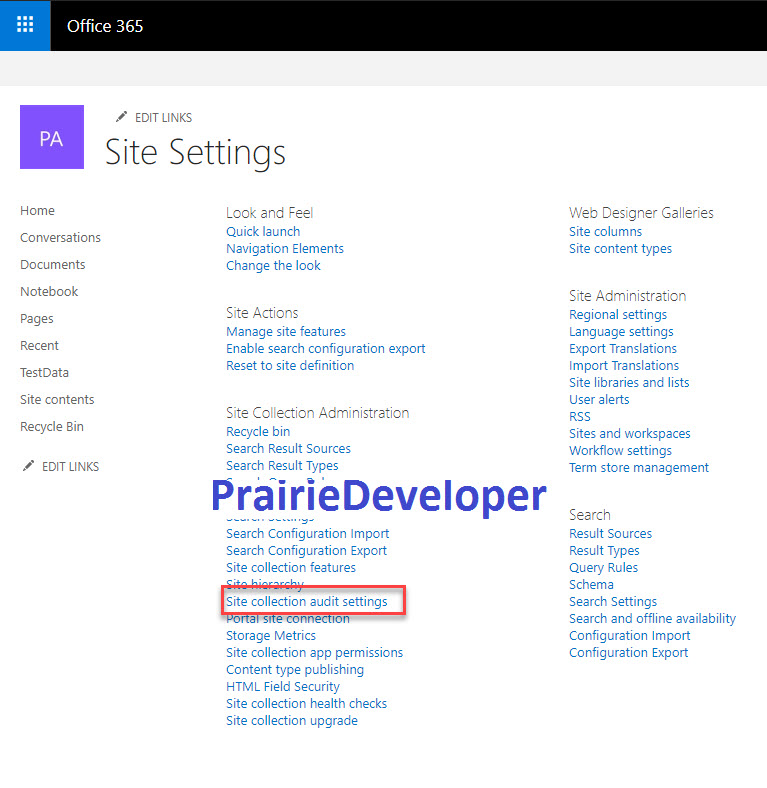Open the Office 365 app launcher grid
Image resolution: width=767 pixels, height=788 pixels.
click(25, 25)
